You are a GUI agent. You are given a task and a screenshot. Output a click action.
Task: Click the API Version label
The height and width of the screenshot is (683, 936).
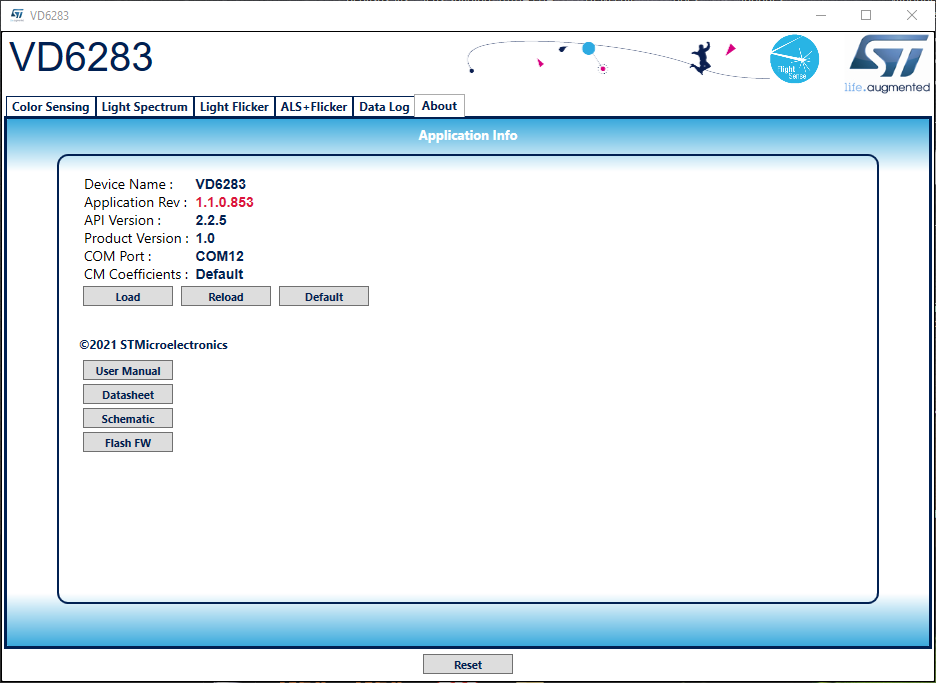click(x=122, y=220)
